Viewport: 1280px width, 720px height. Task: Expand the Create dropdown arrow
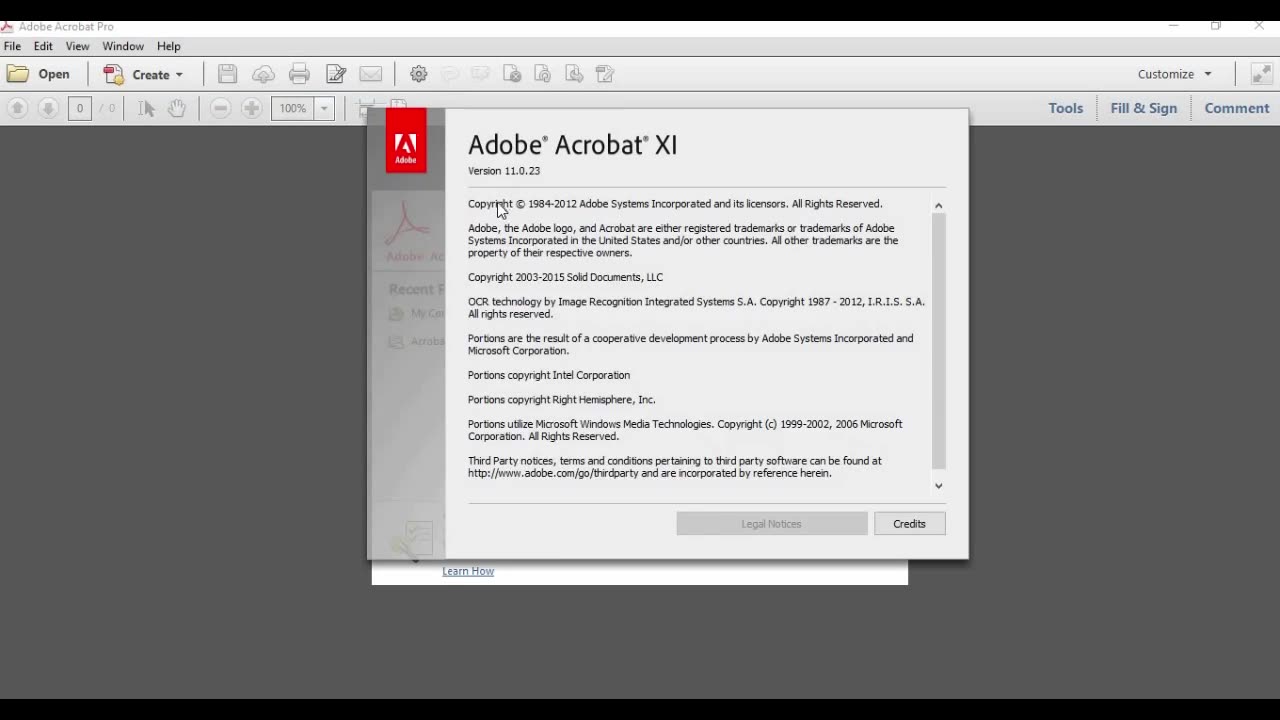180,75
